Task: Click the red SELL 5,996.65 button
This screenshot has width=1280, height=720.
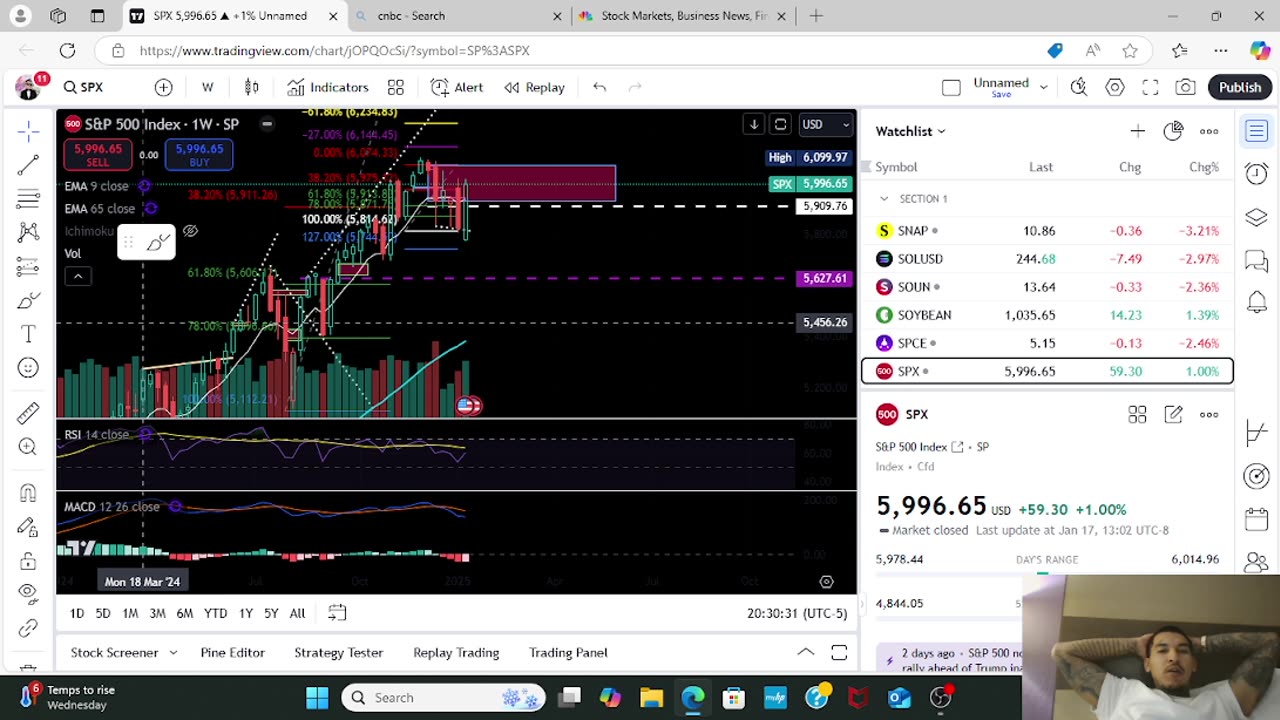Action: pos(98,154)
